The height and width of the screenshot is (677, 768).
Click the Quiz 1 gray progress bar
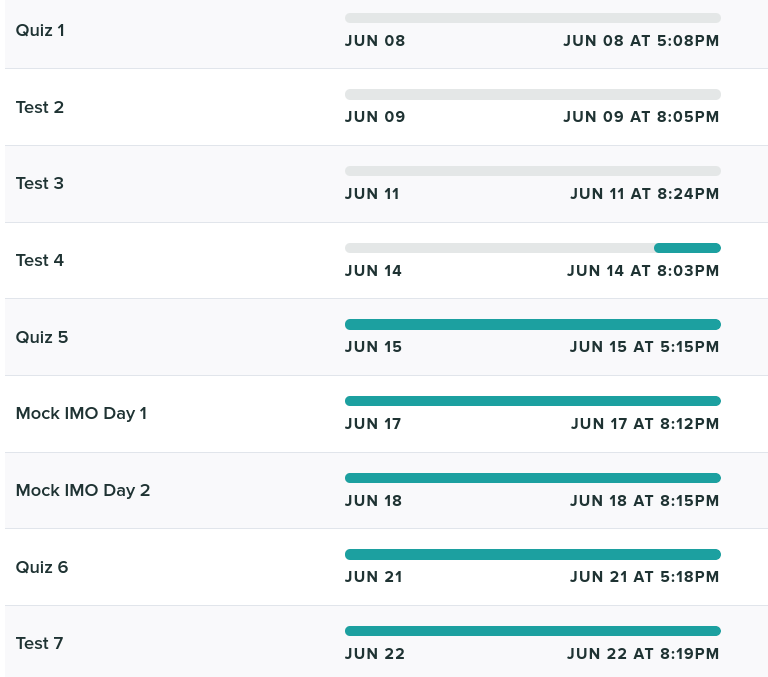(x=532, y=18)
